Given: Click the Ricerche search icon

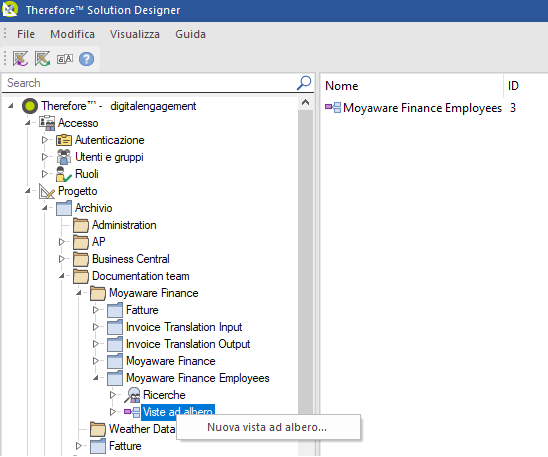Looking at the screenshot, I should coord(132,395).
